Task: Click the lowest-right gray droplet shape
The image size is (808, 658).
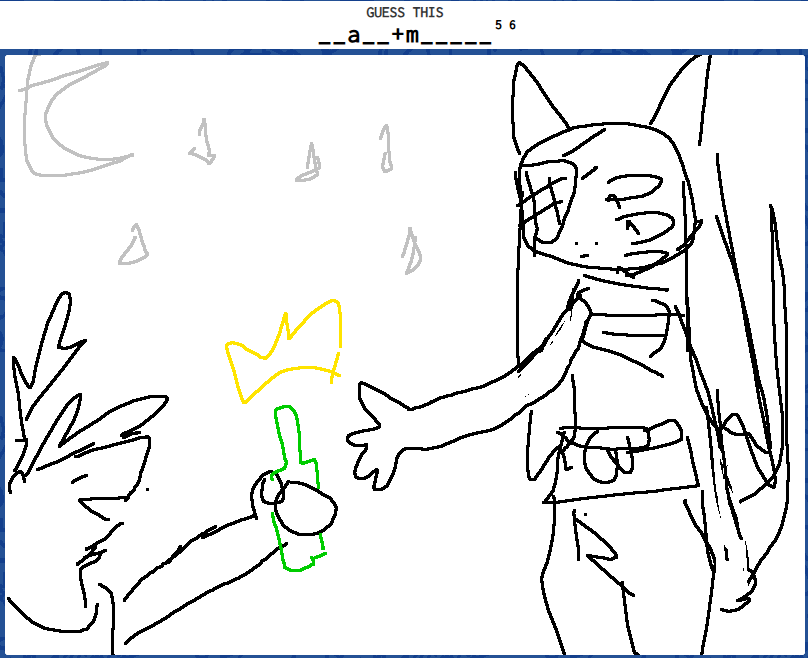Action: click(411, 250)
